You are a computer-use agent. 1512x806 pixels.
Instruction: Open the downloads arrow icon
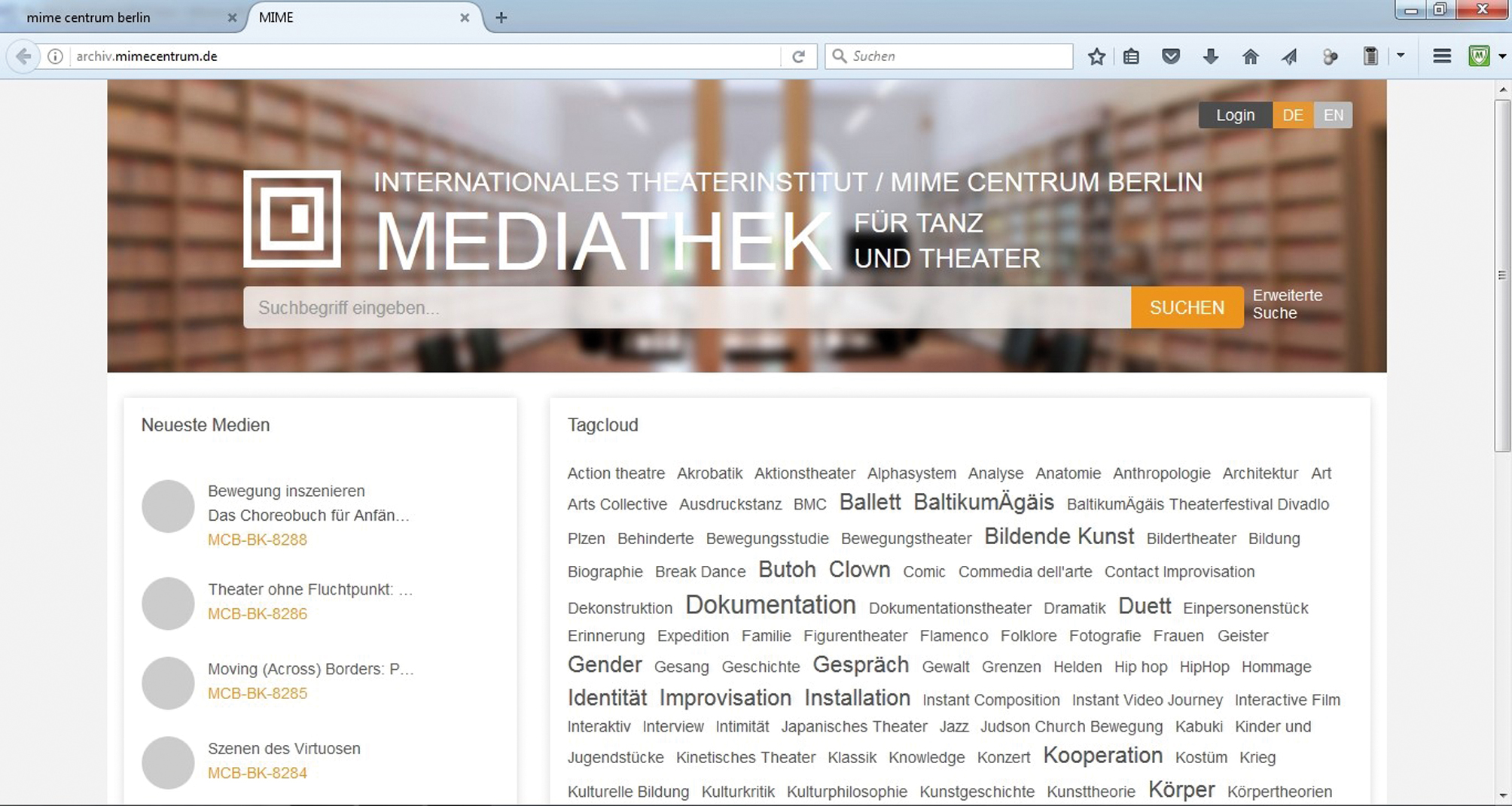pos(1210,56)
